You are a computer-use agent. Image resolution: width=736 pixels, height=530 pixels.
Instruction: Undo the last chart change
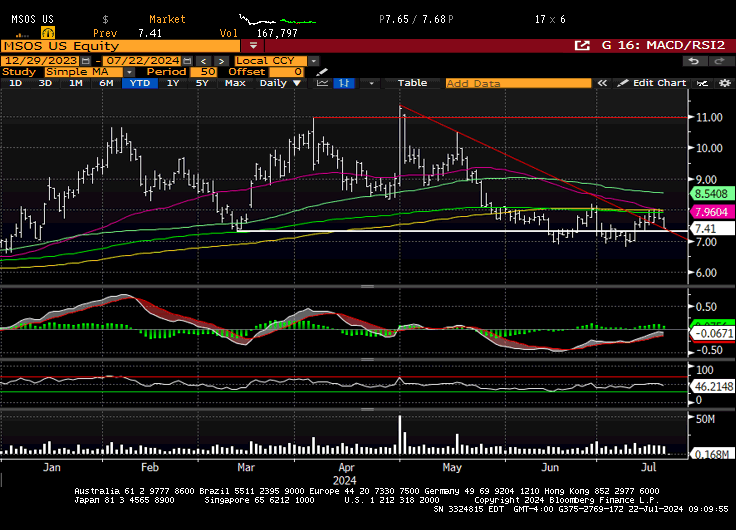(x=694, y=61)
